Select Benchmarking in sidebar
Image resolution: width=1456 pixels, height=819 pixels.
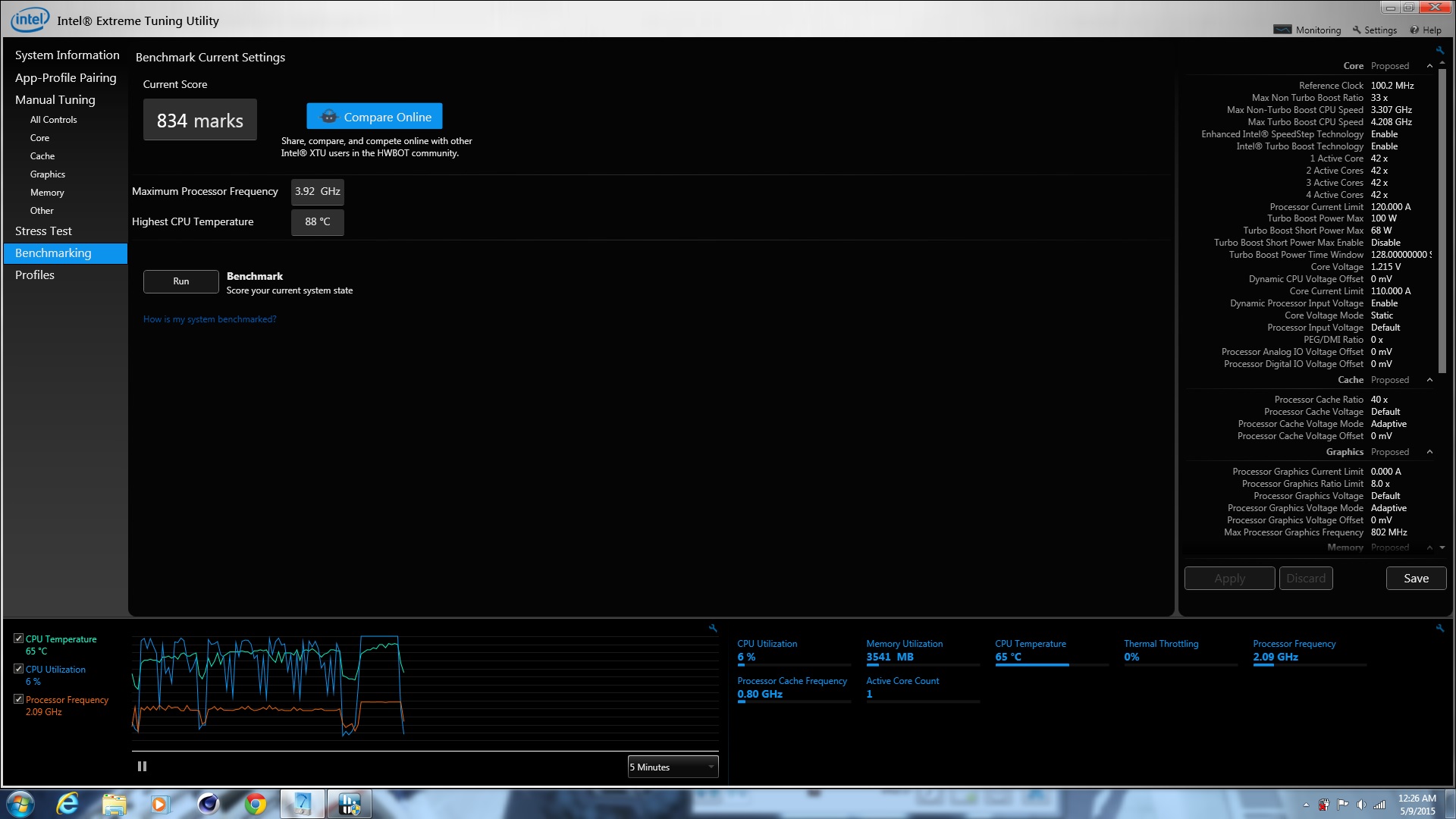click(65, 253)
